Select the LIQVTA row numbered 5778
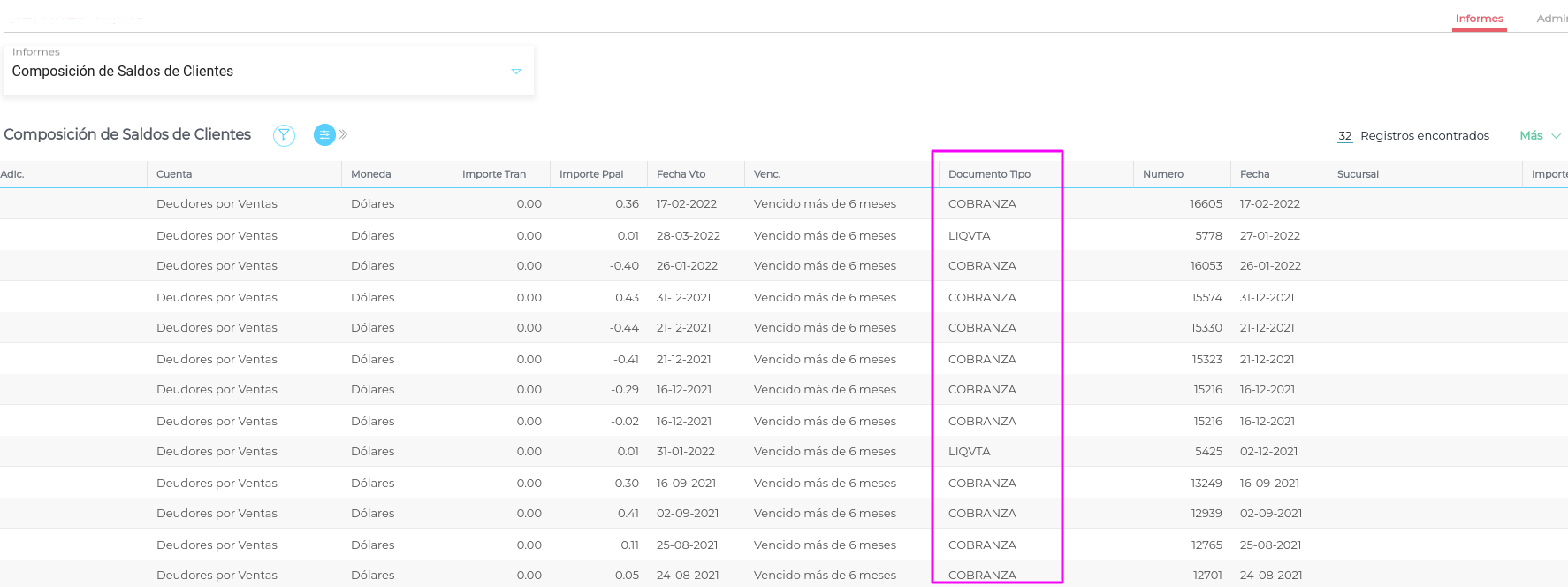Screen dimensions: 1568x587 pos(1207,236)
